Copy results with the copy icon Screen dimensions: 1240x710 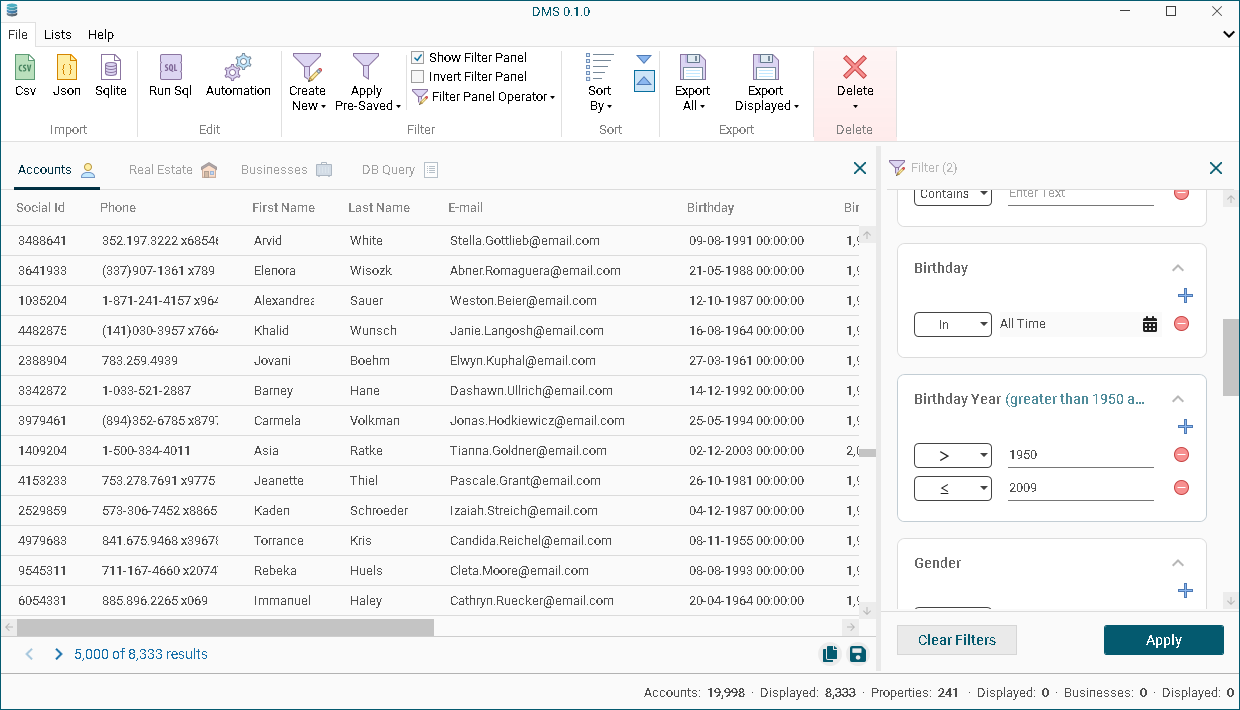click(x=830, y=654)
